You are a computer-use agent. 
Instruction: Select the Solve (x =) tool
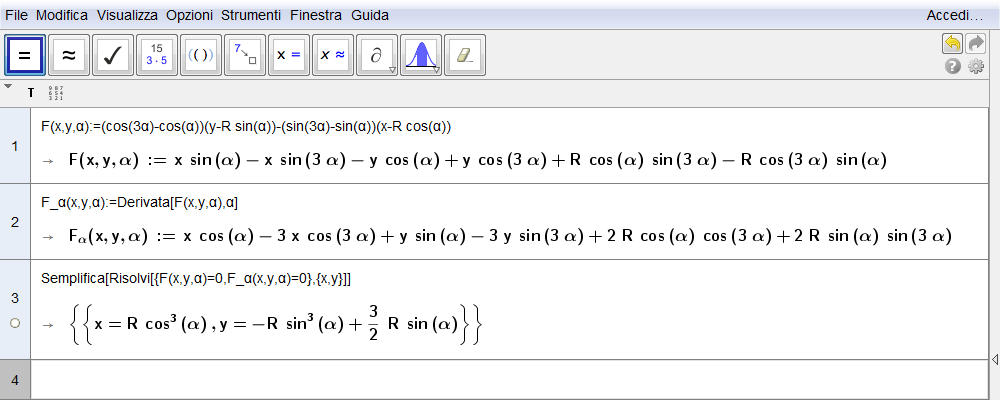(289, 56)
